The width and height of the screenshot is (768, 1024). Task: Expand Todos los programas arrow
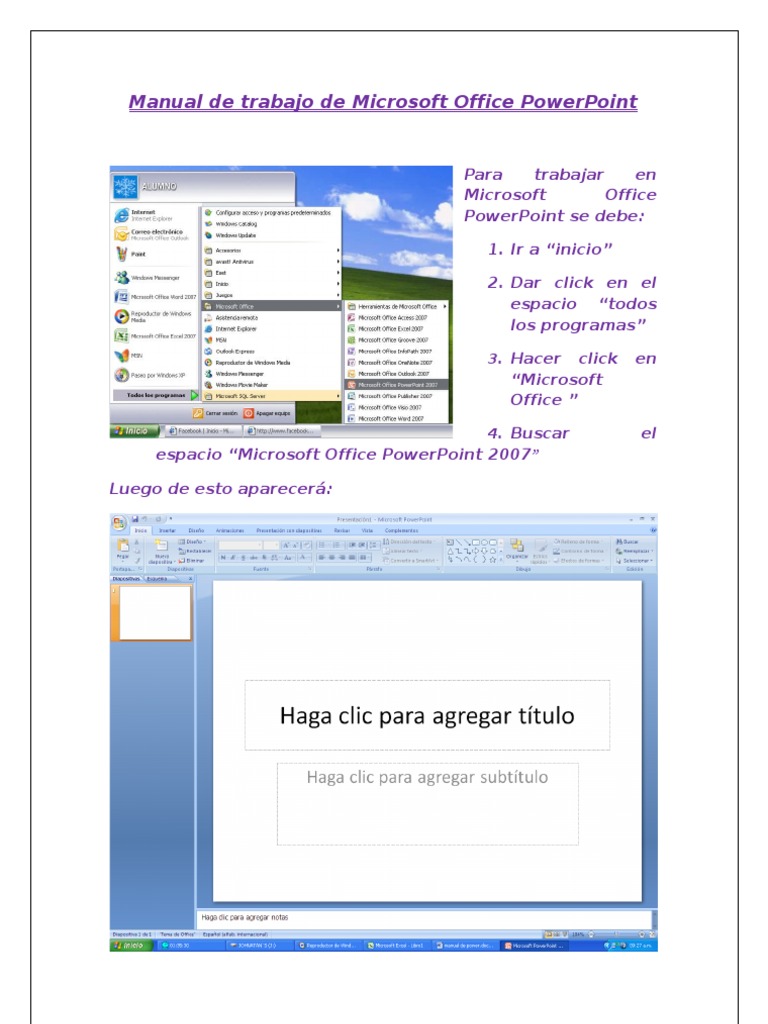pos(194,395)
